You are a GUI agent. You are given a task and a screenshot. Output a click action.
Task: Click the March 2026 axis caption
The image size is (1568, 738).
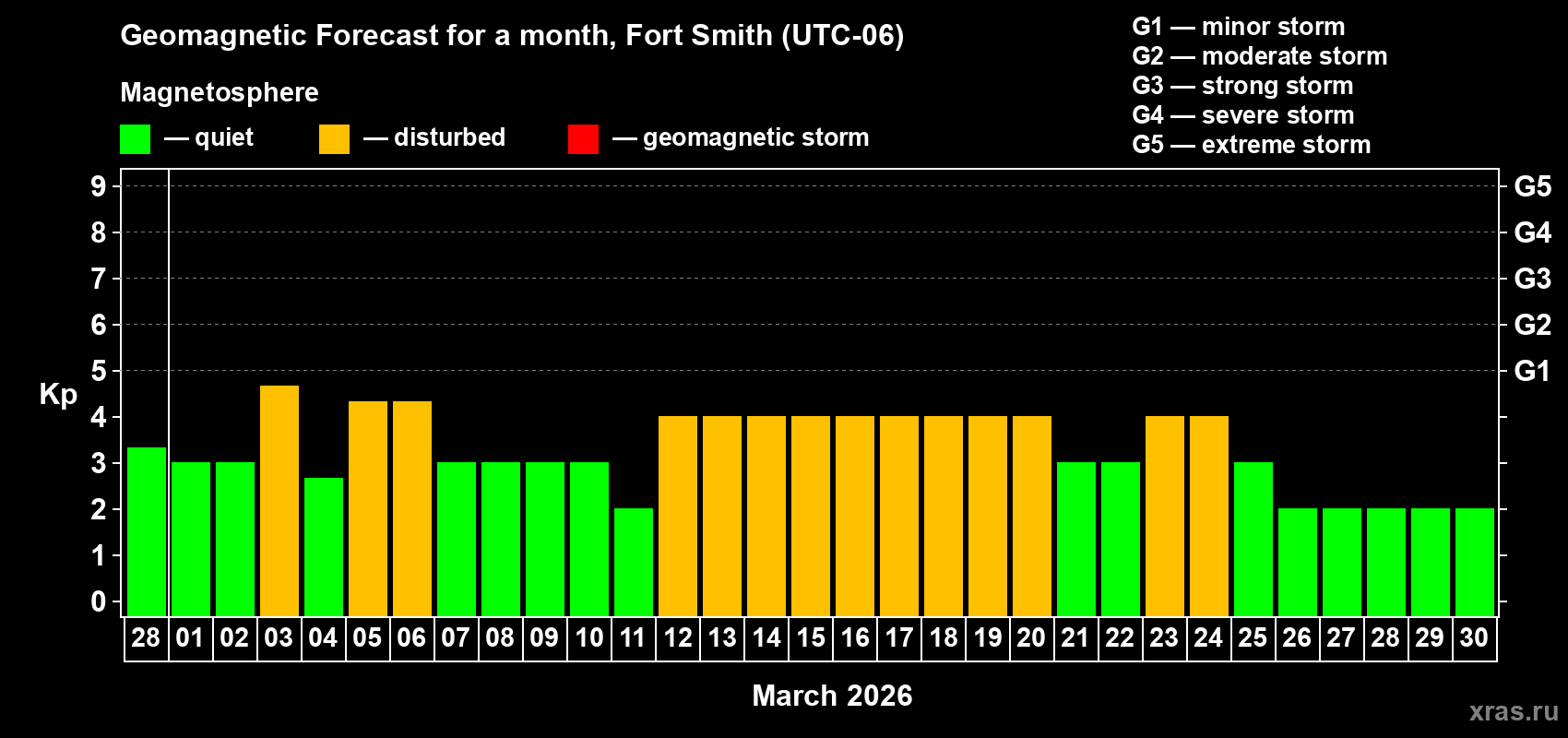(832, 696)
